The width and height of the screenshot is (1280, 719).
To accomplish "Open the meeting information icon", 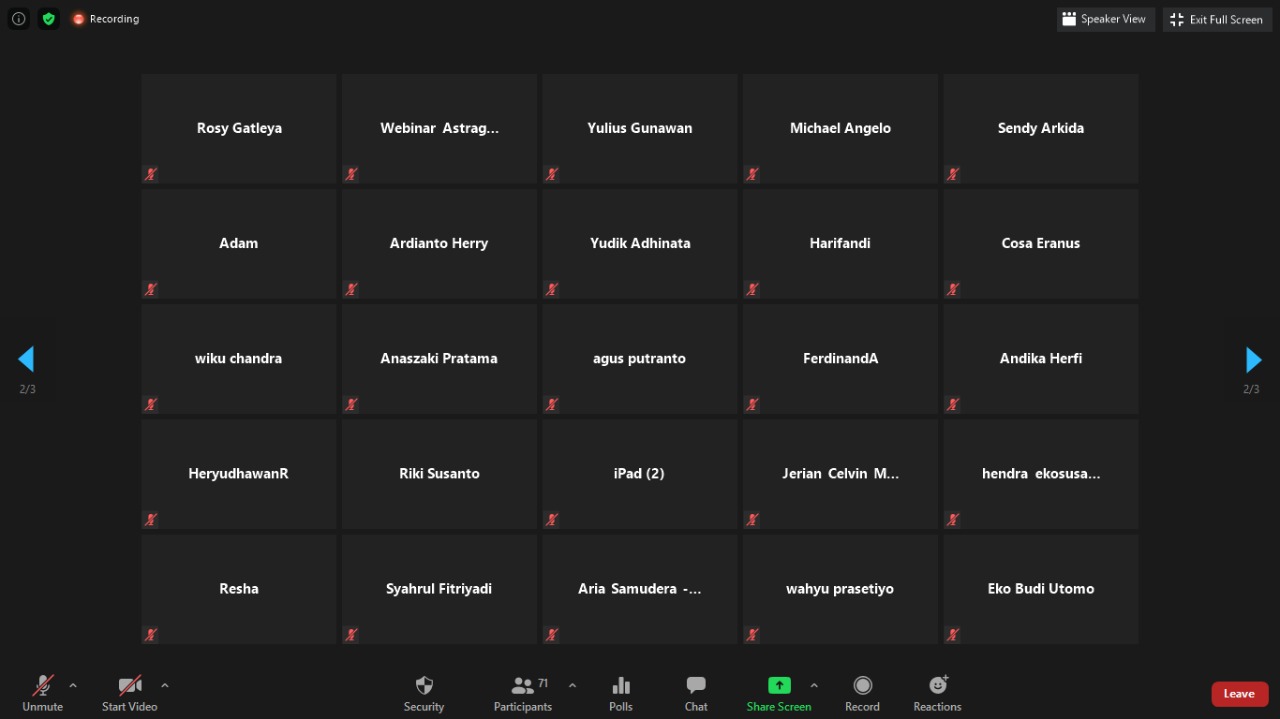I will [18, 19].
